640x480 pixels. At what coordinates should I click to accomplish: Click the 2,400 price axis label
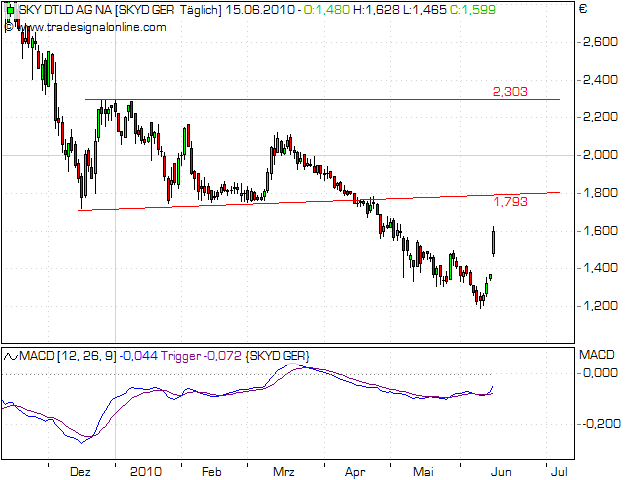600,80
